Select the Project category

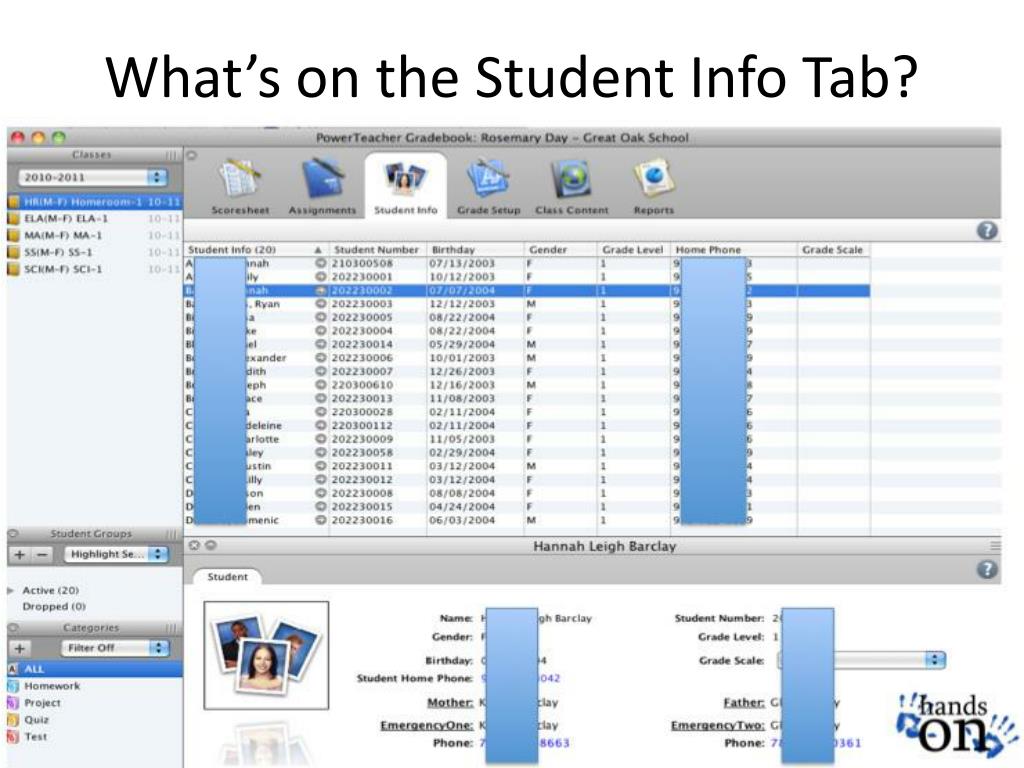(x=42, y=703)
